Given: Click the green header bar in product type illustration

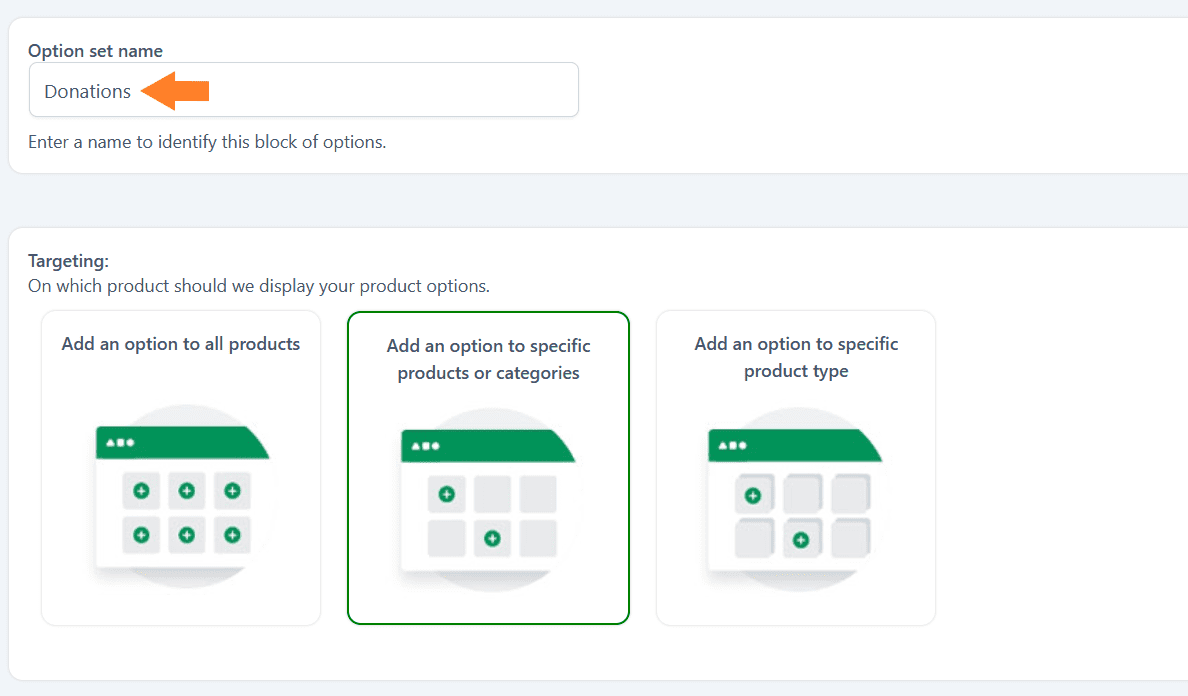Looking at the screenshot, I should coord(795,445).
